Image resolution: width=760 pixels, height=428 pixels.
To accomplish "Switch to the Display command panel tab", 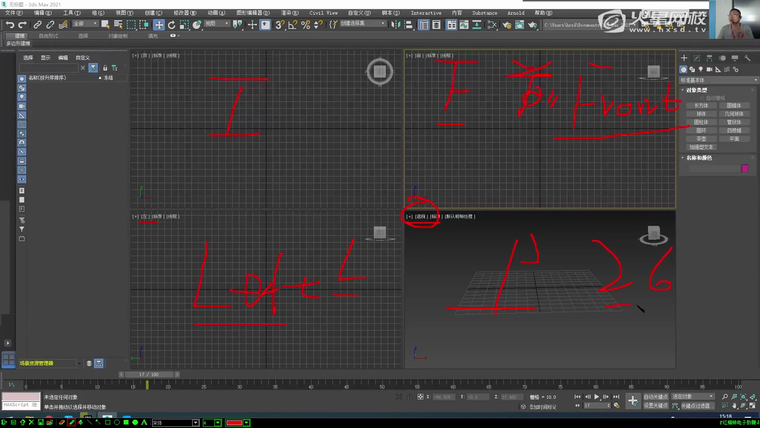I will (x=735, y=58).
